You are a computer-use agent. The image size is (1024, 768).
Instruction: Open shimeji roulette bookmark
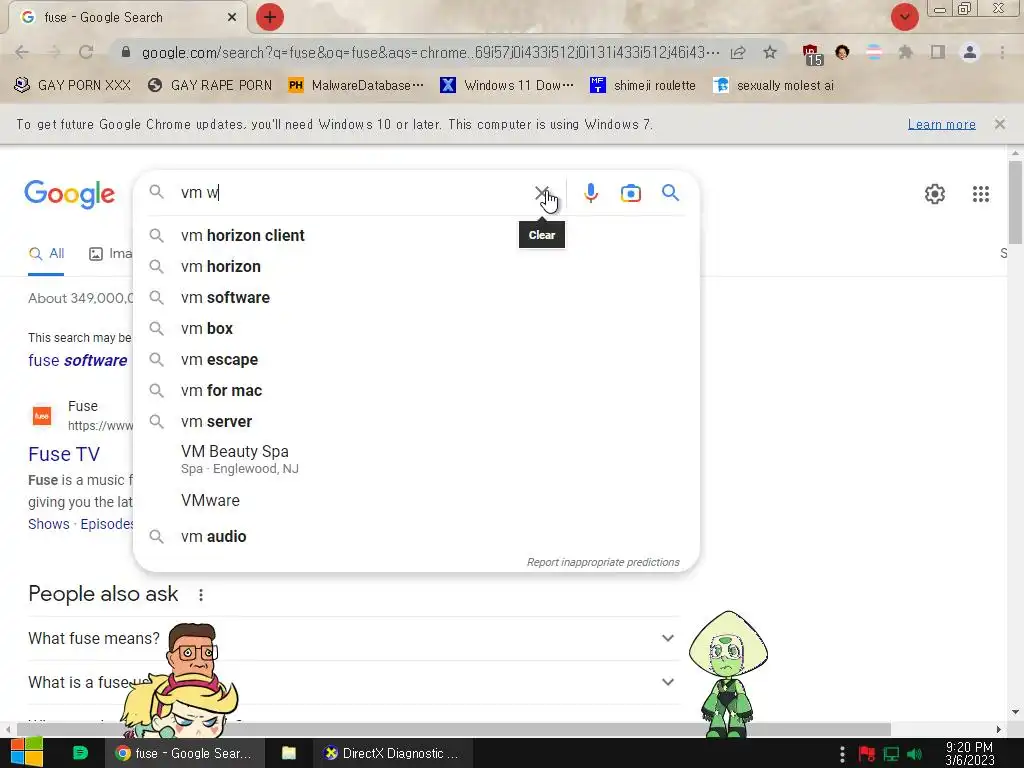(643, 85)
